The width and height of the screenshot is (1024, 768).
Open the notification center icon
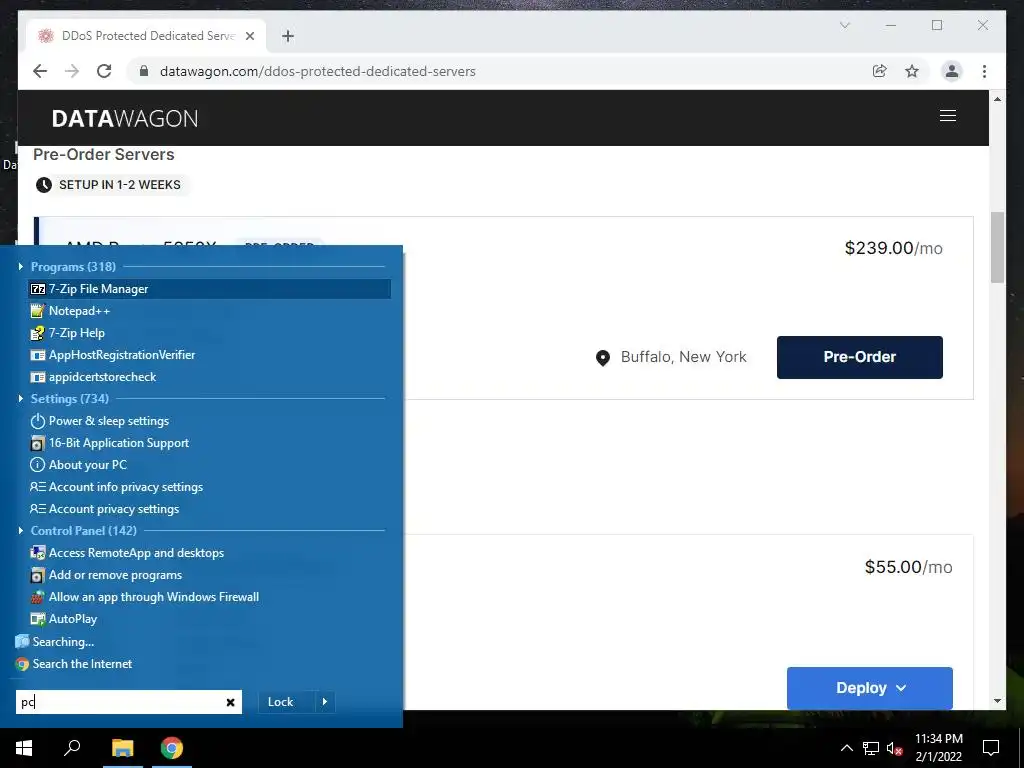click(991, 748)
